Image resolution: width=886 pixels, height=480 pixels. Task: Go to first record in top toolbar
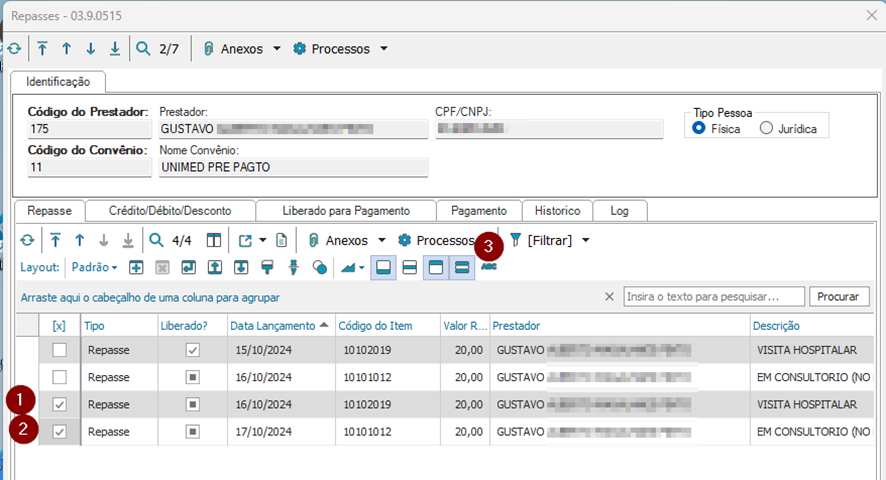(42, 49)
